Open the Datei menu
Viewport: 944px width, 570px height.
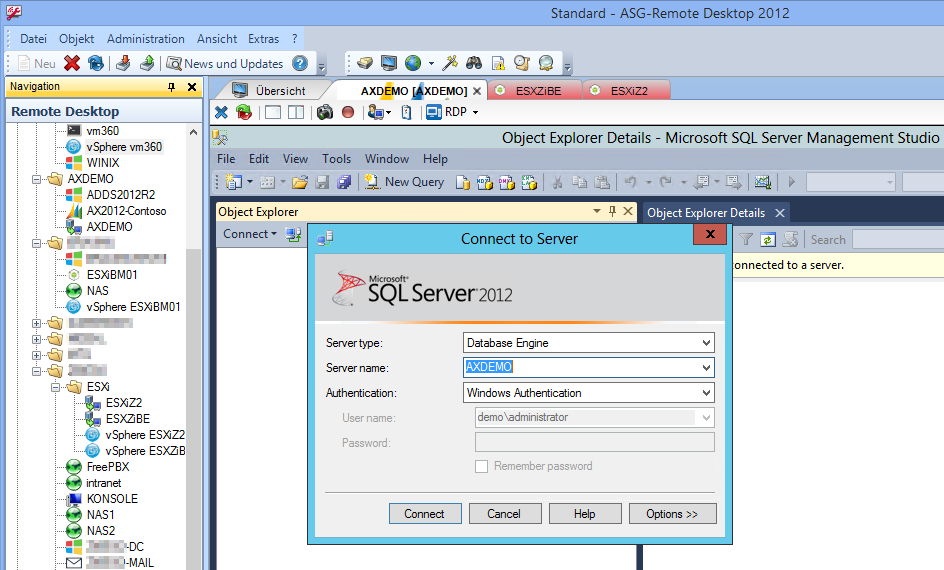tap(33, 39)
